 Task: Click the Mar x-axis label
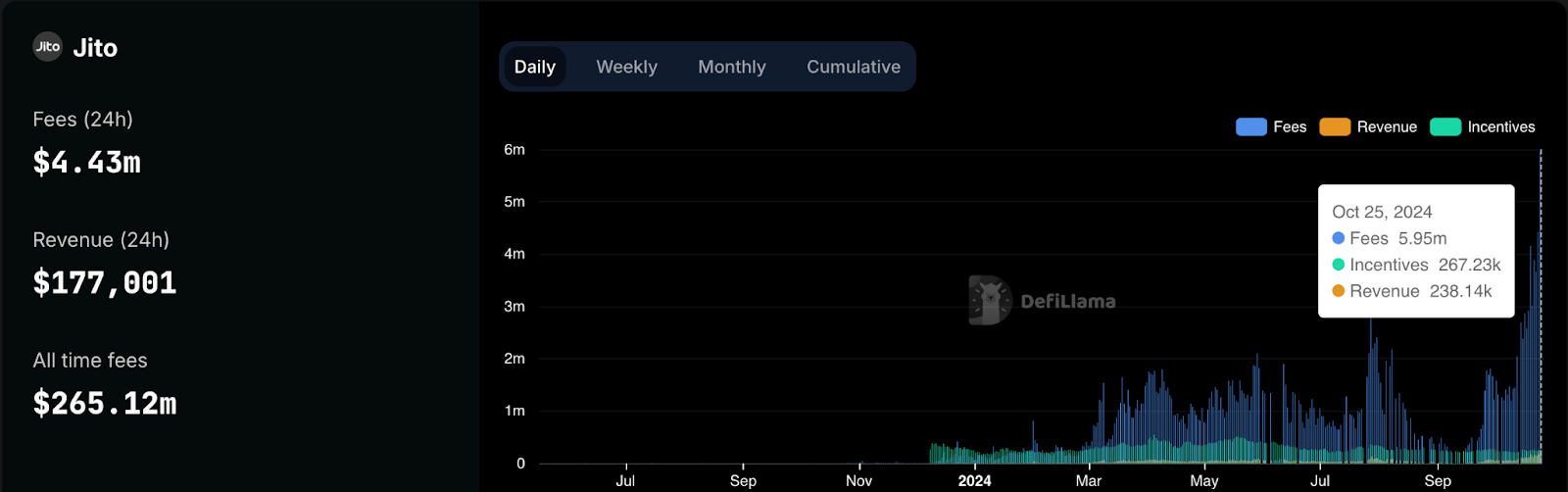point(1089,480)
